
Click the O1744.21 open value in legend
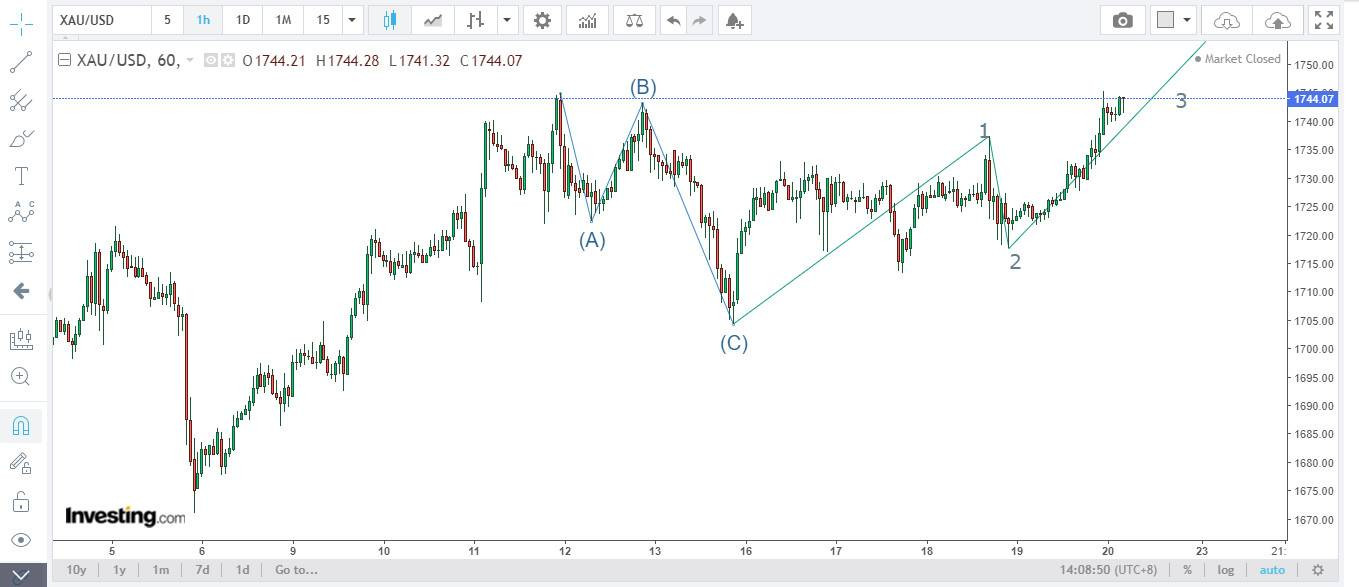(x=274, y=60)
